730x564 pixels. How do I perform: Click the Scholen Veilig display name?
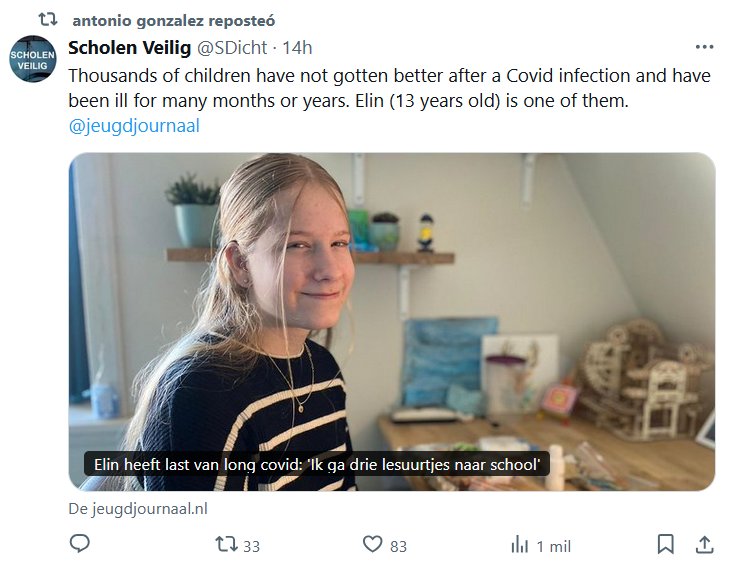[x=130, y=47]
